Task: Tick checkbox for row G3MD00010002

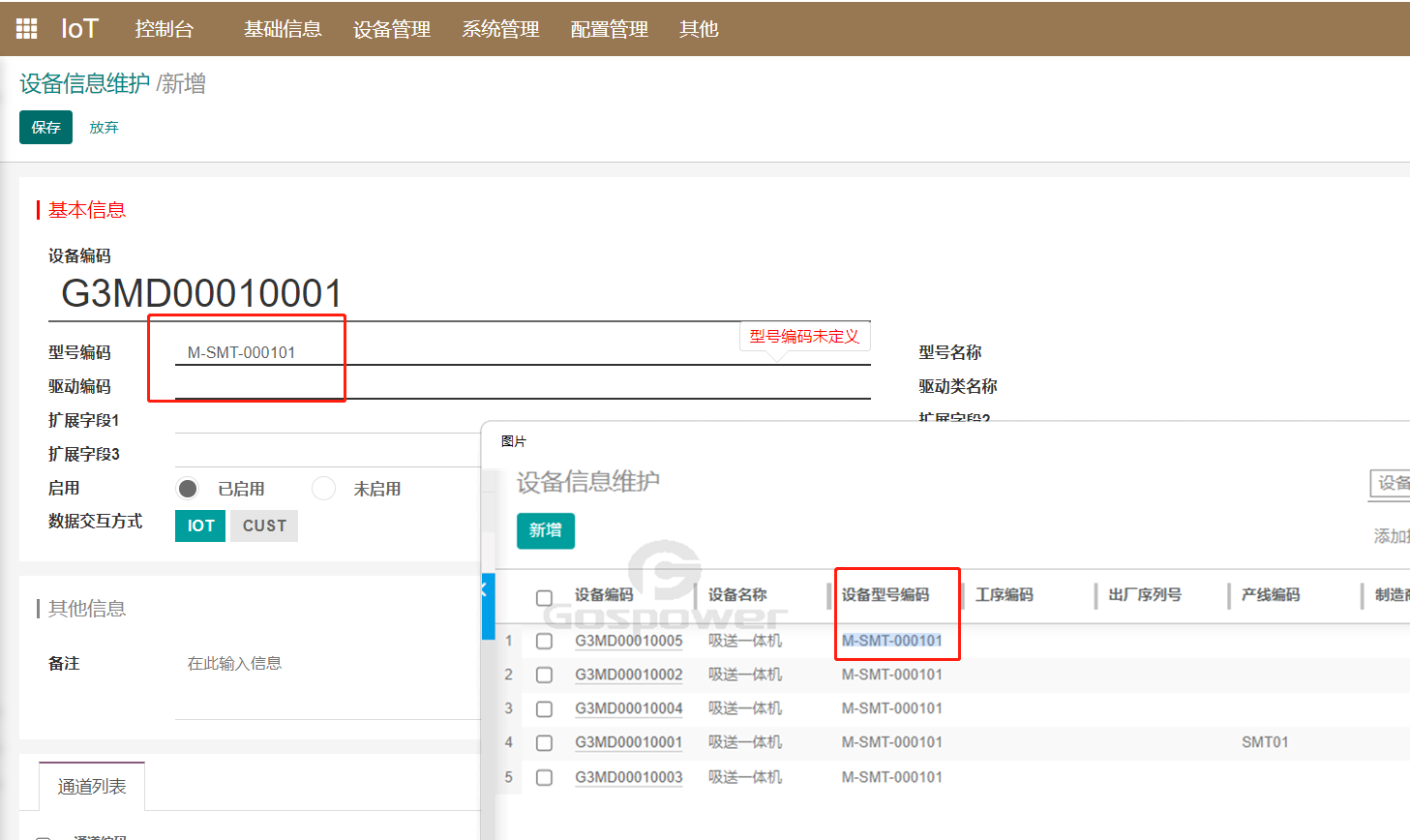Action: coord(544,675)
